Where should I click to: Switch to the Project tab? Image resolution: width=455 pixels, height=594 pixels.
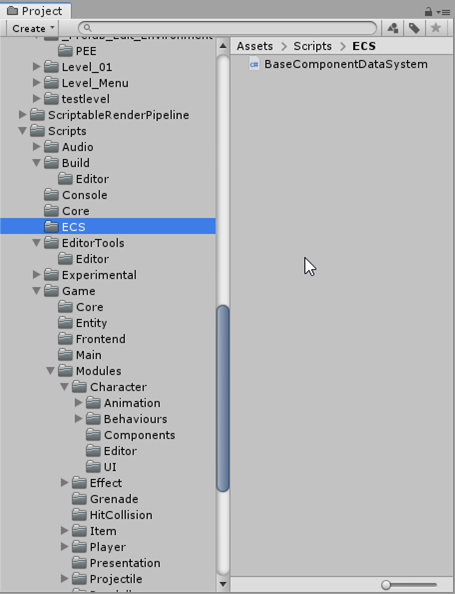tap(35, 11)
